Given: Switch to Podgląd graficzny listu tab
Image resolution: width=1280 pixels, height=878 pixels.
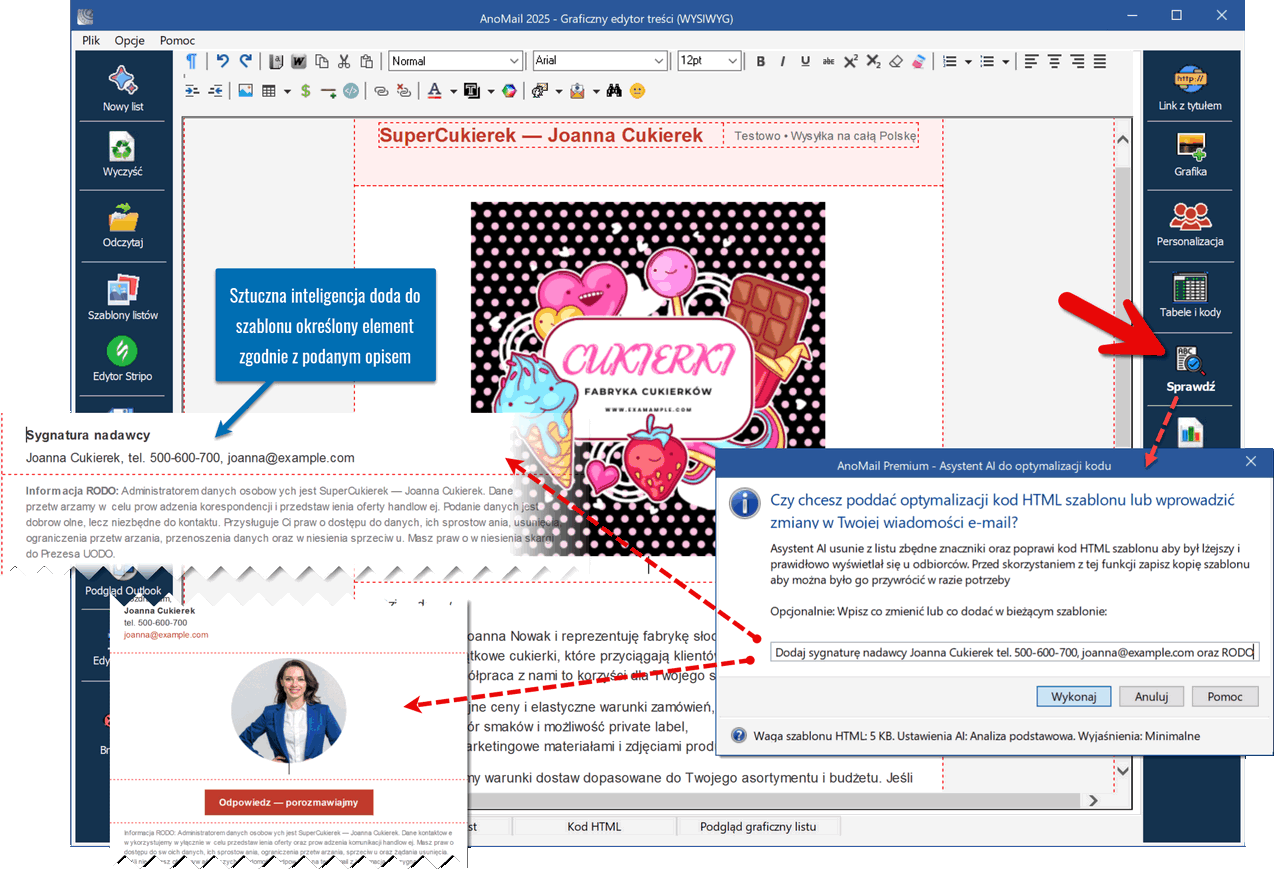Looking at the screenshot, I should [759, 826].
